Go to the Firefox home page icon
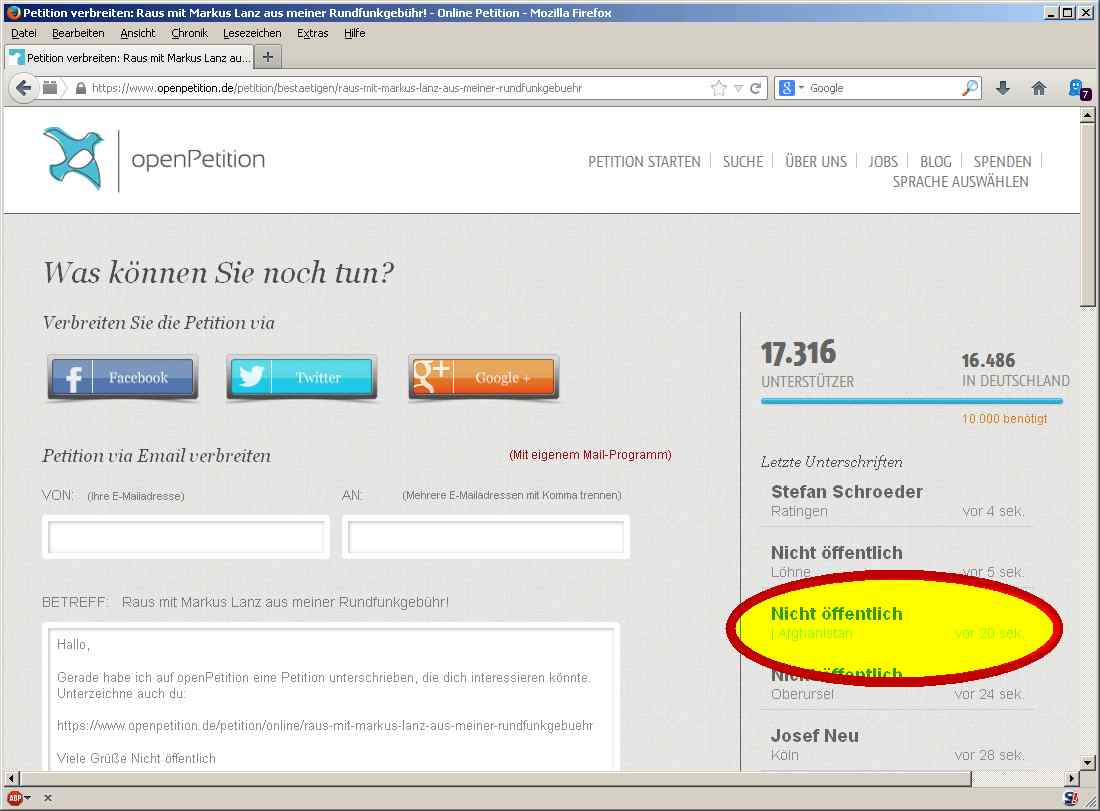 1039,88
